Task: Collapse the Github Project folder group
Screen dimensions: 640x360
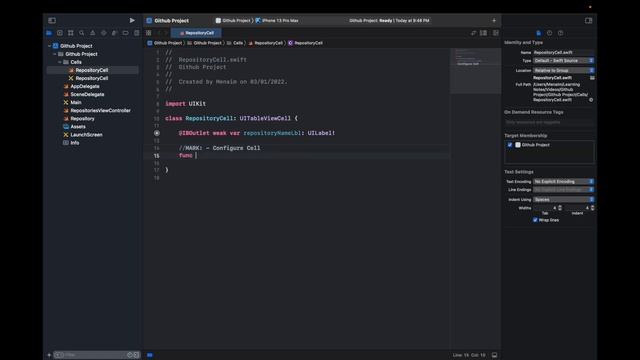Action: tap(55, 54)
